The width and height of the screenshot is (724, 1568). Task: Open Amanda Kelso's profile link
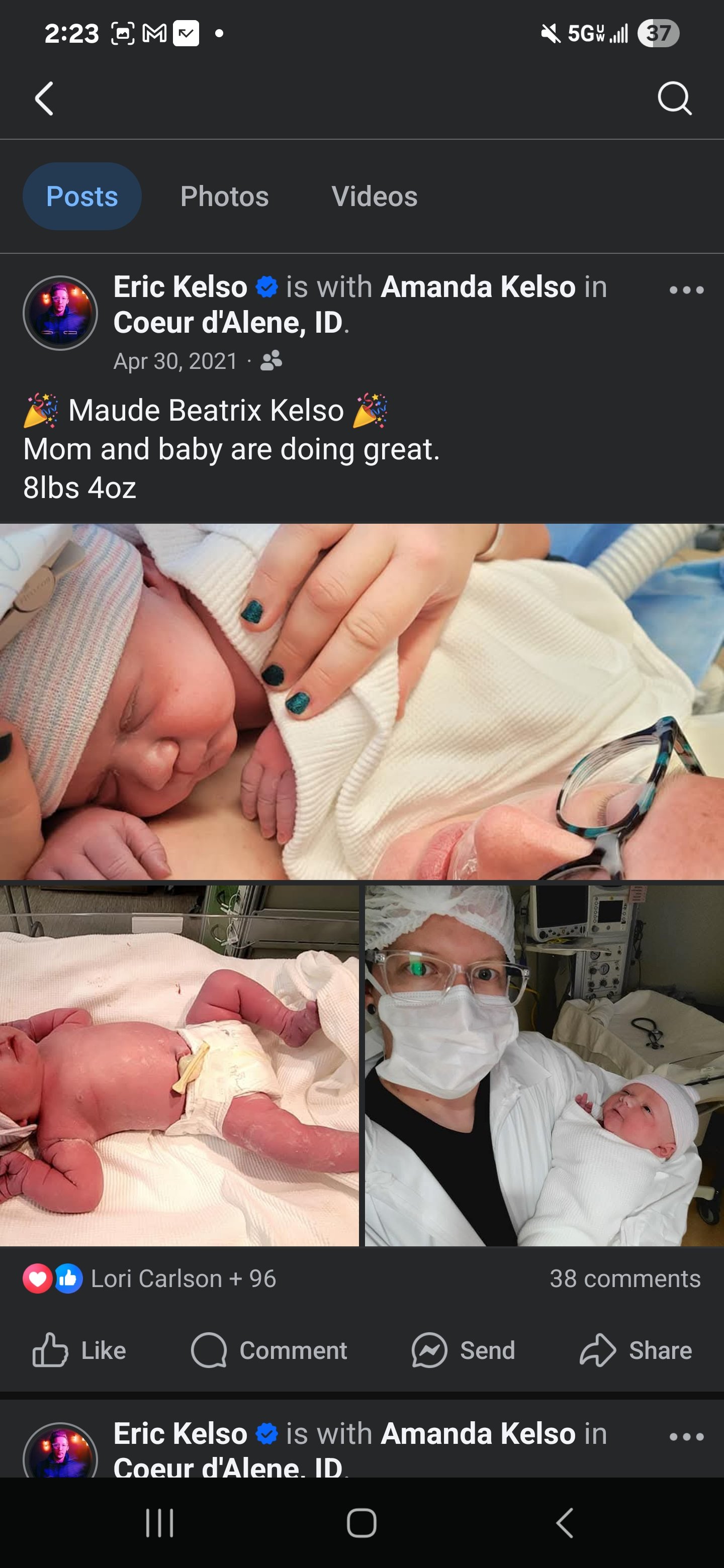coord(478,286)
